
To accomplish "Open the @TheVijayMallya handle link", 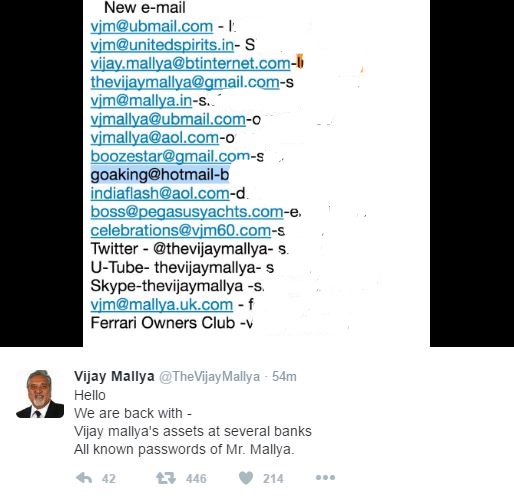I will (x=209, y=377).
